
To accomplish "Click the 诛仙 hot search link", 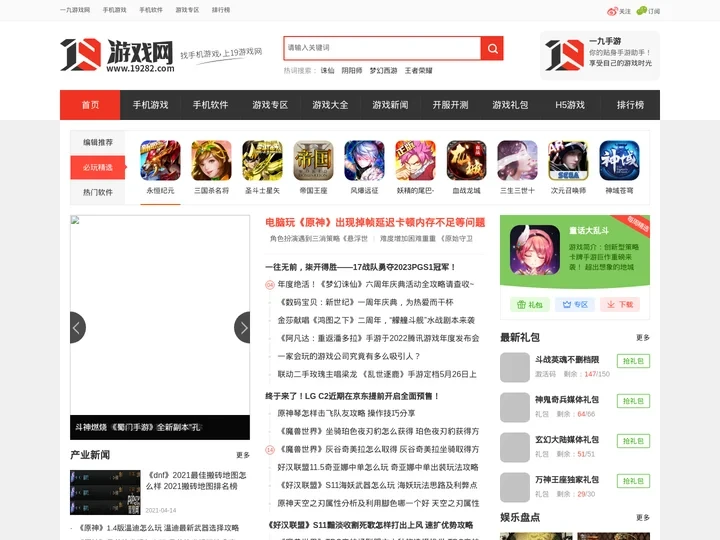I will [327, 70].
